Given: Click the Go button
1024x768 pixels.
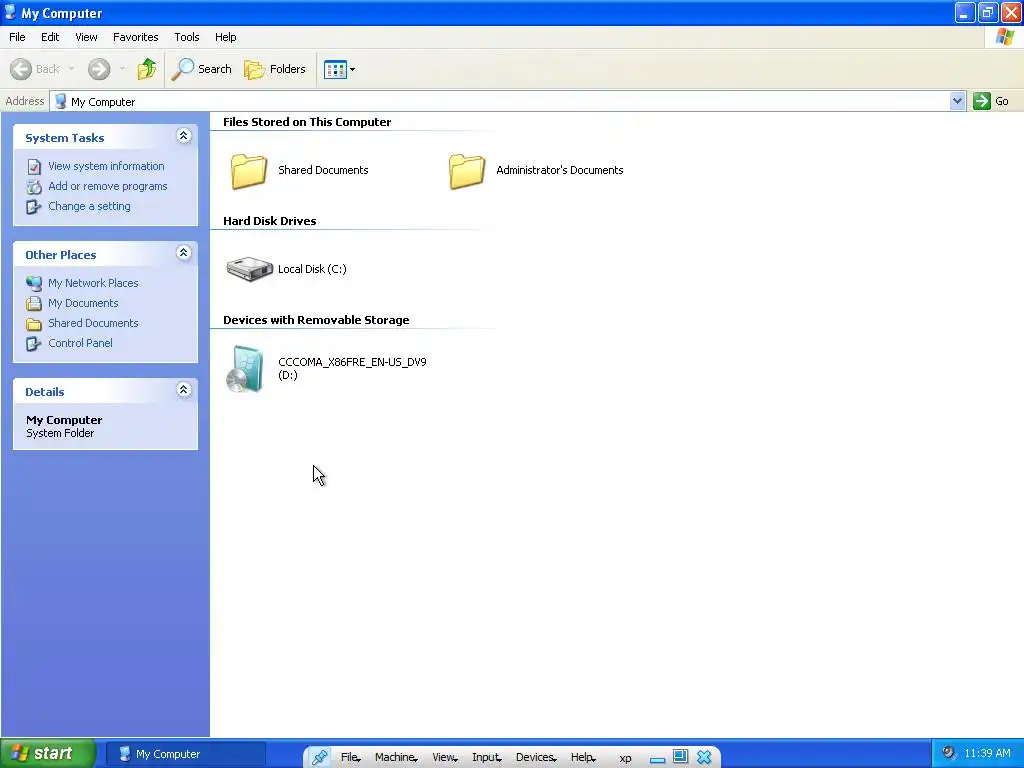Looking at the screenshot, I should click(991, 101).
